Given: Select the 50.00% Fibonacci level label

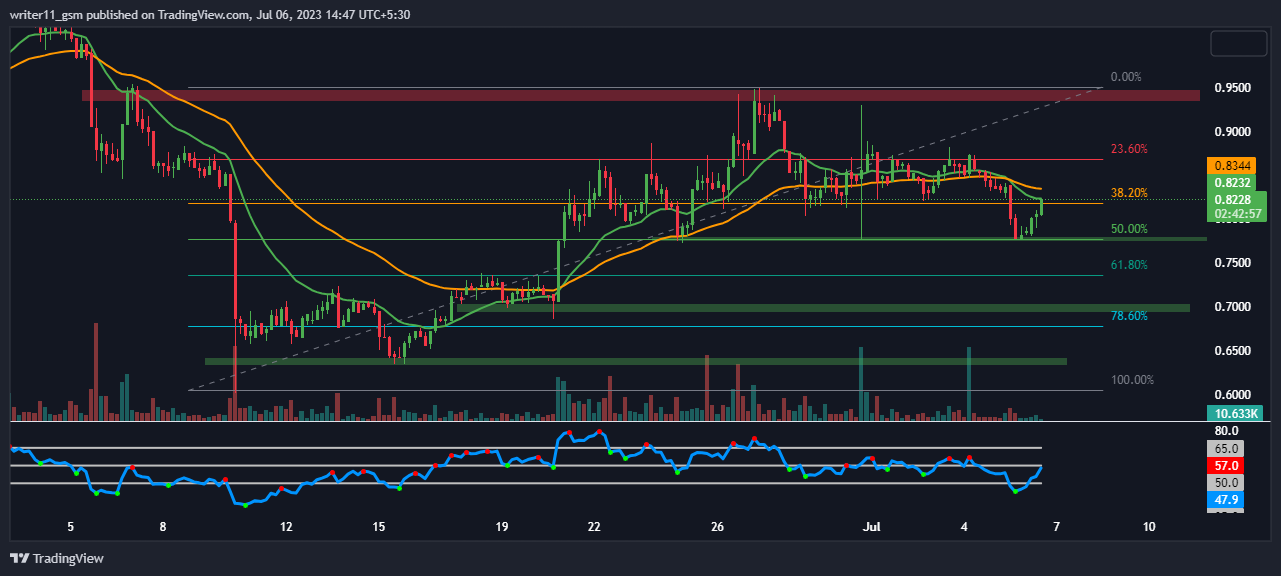Looking at the screenshot, I should [x=1129, y=229].
